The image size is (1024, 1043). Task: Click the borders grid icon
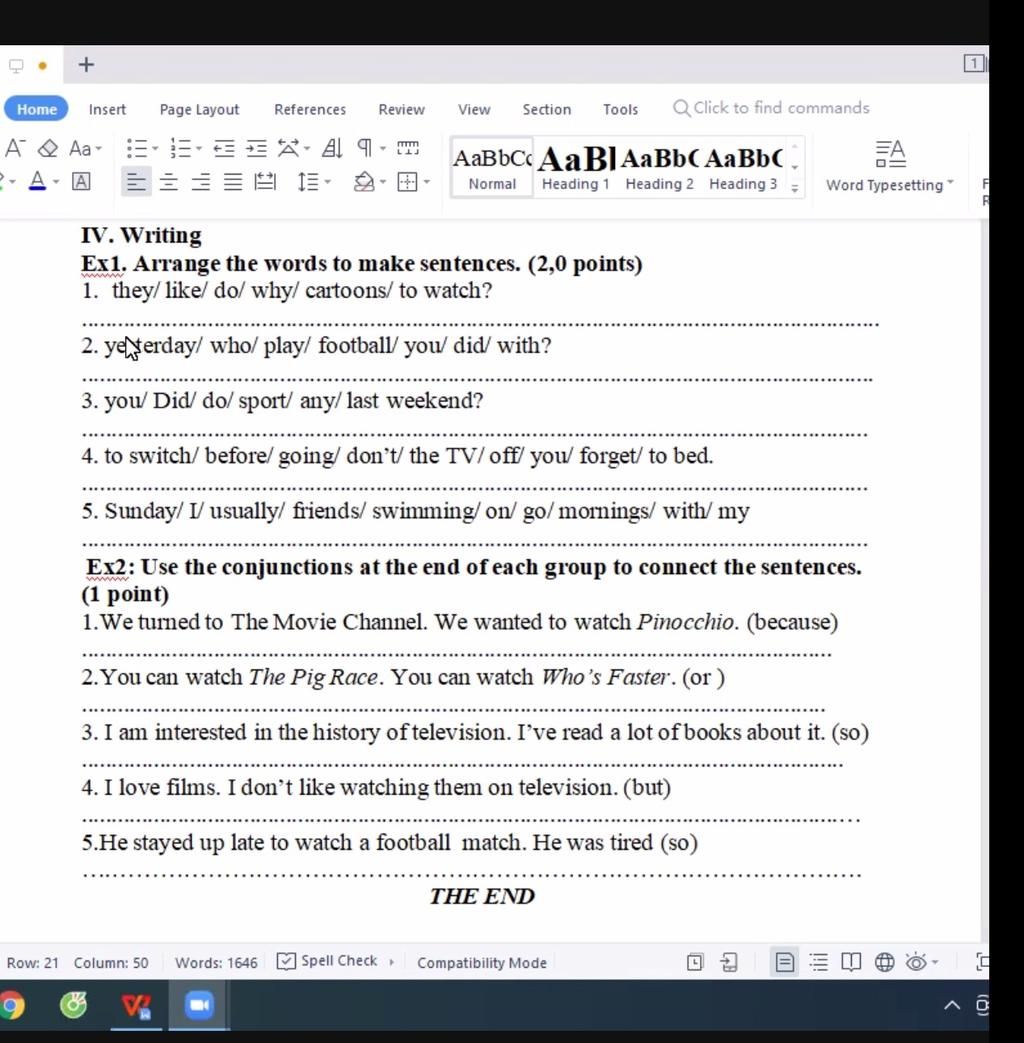pyautogui.click(x=407, y=182)
